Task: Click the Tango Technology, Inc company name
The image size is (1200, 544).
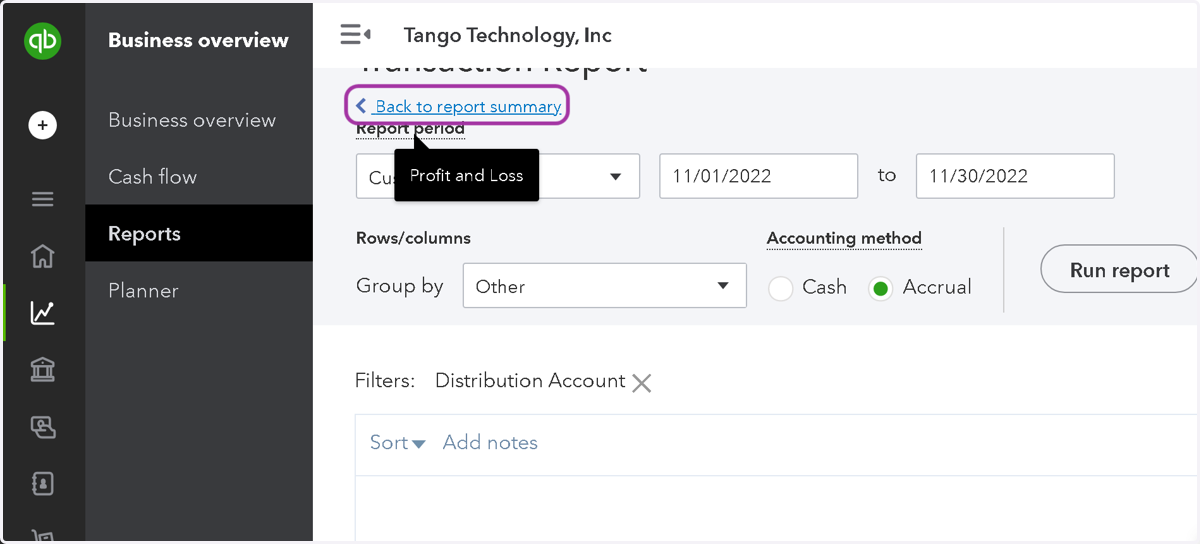Action: [x=507, y=35]
